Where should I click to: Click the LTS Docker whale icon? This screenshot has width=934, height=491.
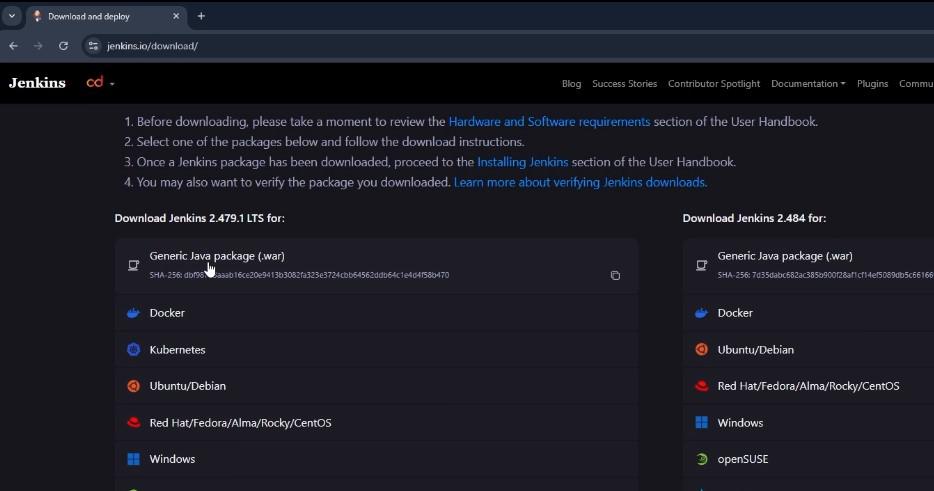133,313
